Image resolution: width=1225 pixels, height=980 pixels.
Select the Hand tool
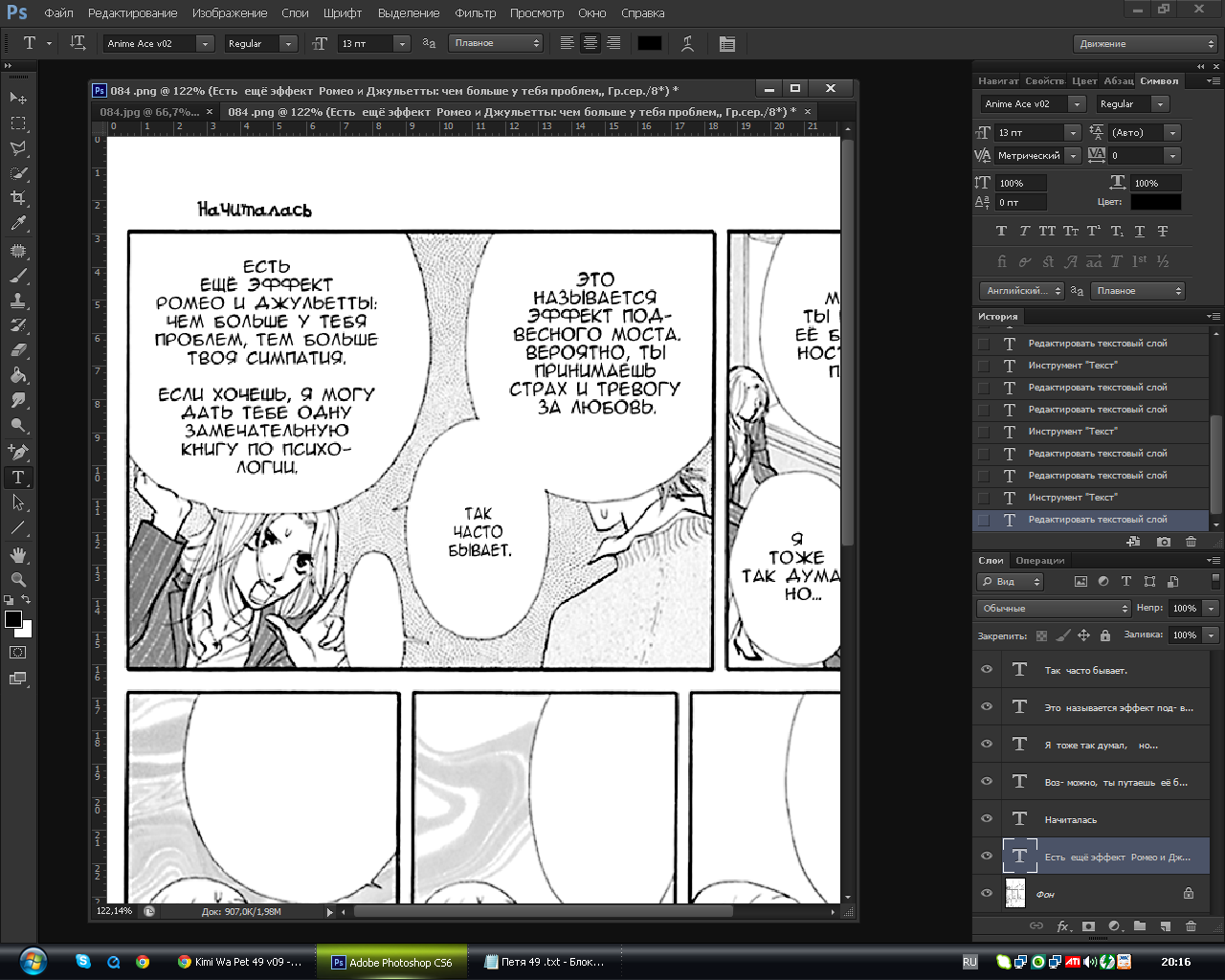click(18, 554)
